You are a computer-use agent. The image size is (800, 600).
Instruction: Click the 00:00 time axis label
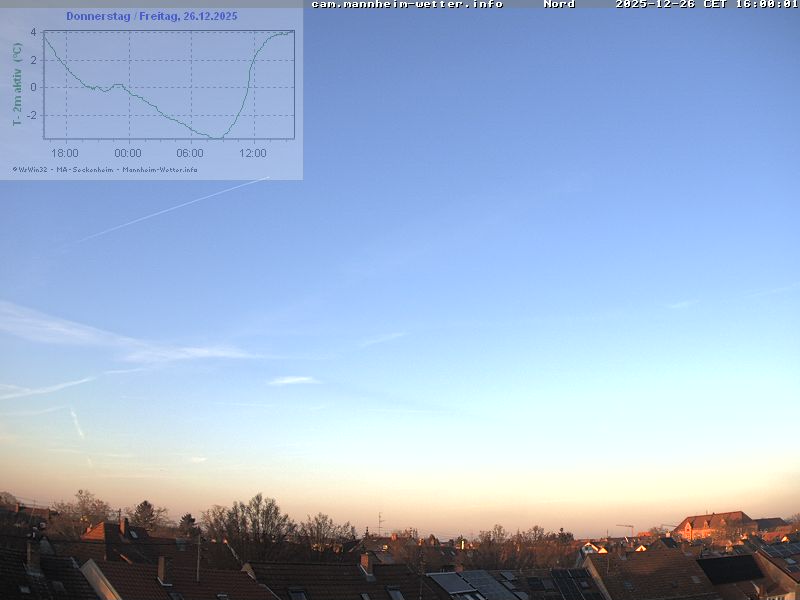tap(128, 153)
